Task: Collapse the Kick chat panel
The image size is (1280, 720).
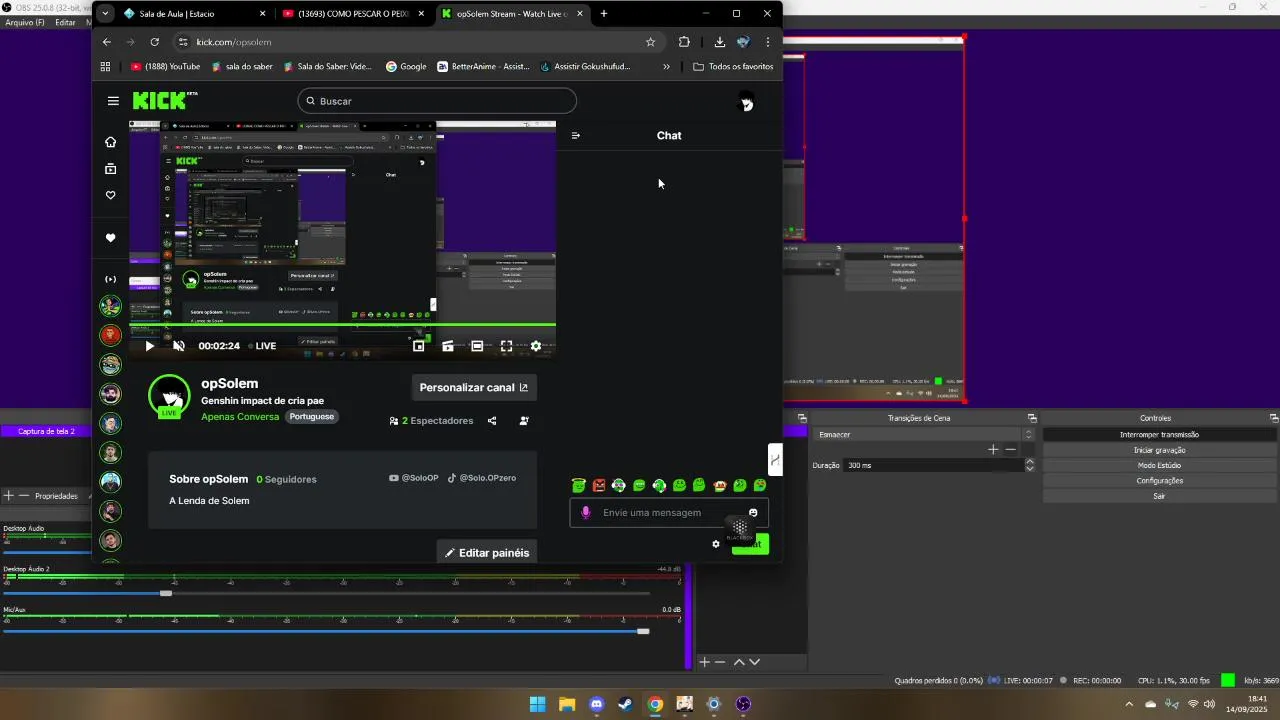Action: [x=575, y=135]
